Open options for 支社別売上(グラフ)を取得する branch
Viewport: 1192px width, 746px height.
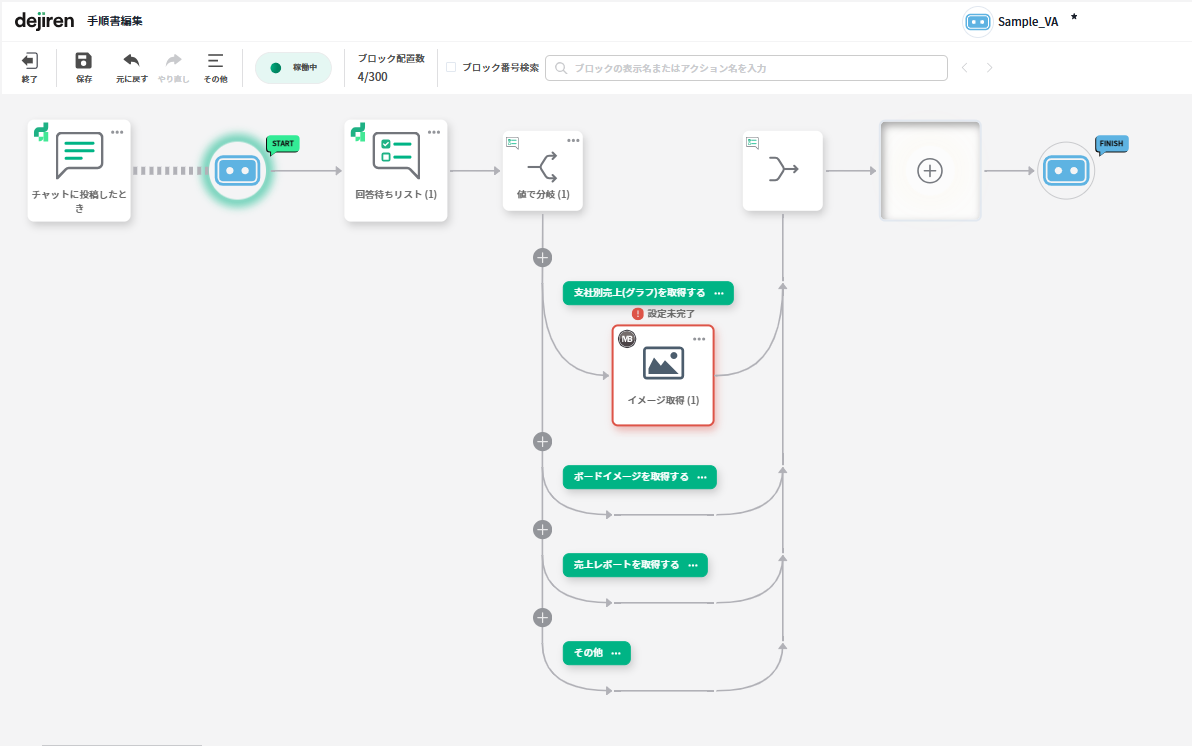click(x=719, y=293)
